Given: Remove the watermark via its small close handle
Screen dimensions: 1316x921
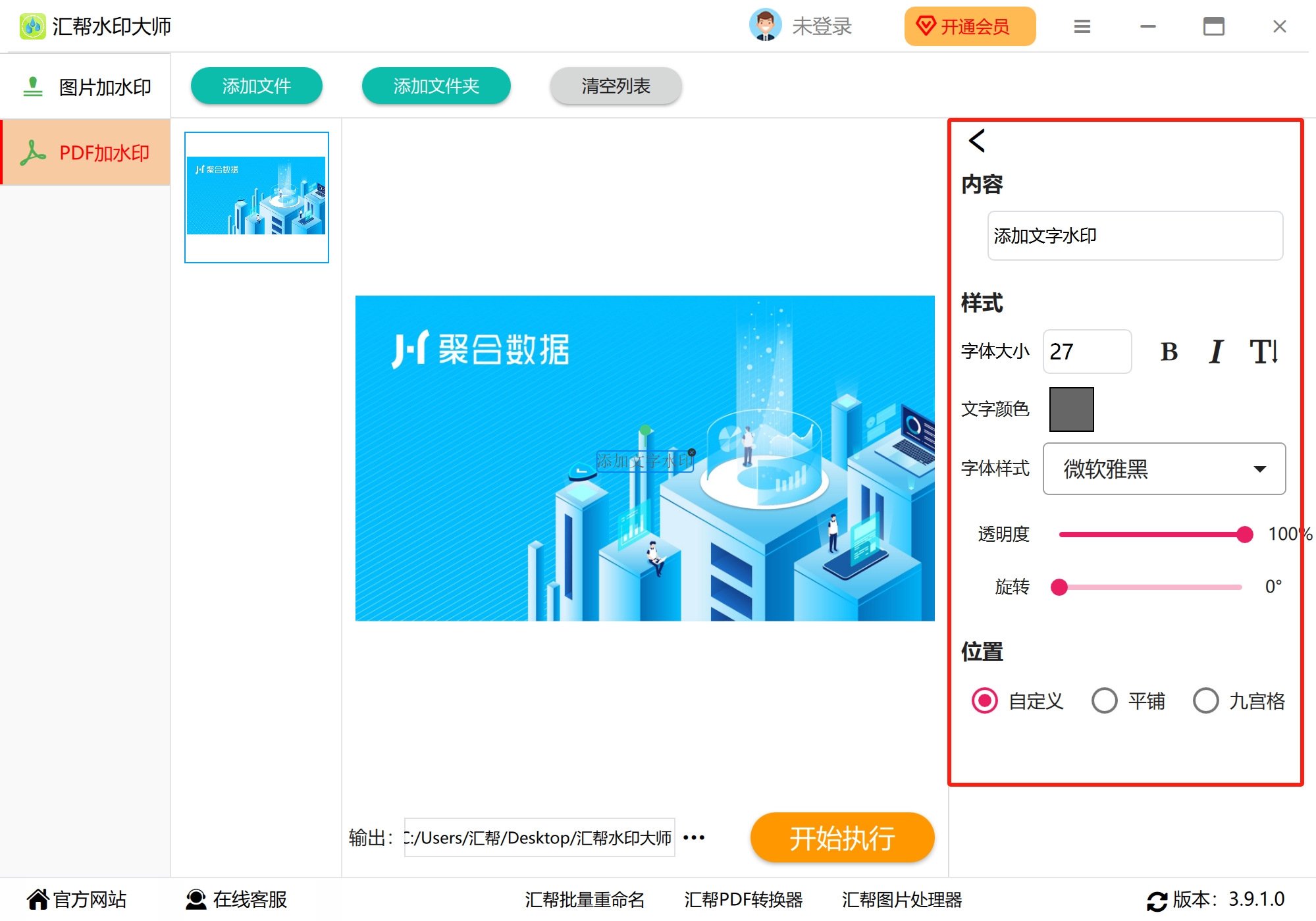Looking at the screenshot, I should click(692, 452).
